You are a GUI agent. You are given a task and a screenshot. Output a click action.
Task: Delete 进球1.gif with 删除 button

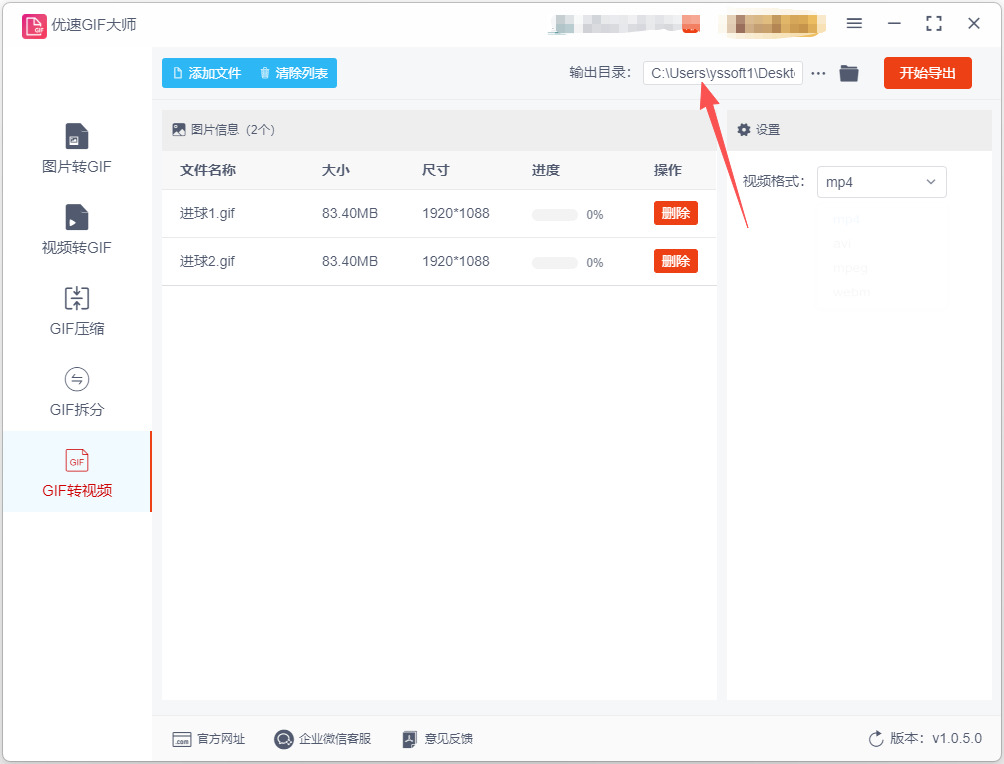pyautogui.click(x=676, y=213)
